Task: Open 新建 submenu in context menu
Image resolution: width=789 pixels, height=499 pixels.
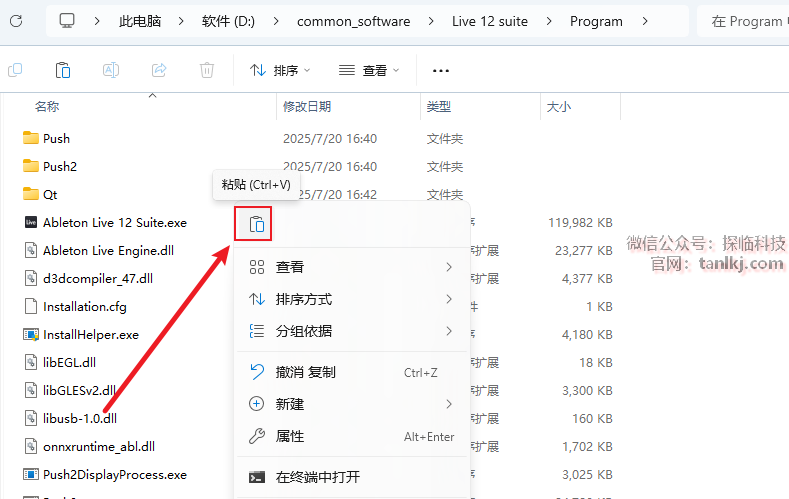Action: [x=352, y=404]
